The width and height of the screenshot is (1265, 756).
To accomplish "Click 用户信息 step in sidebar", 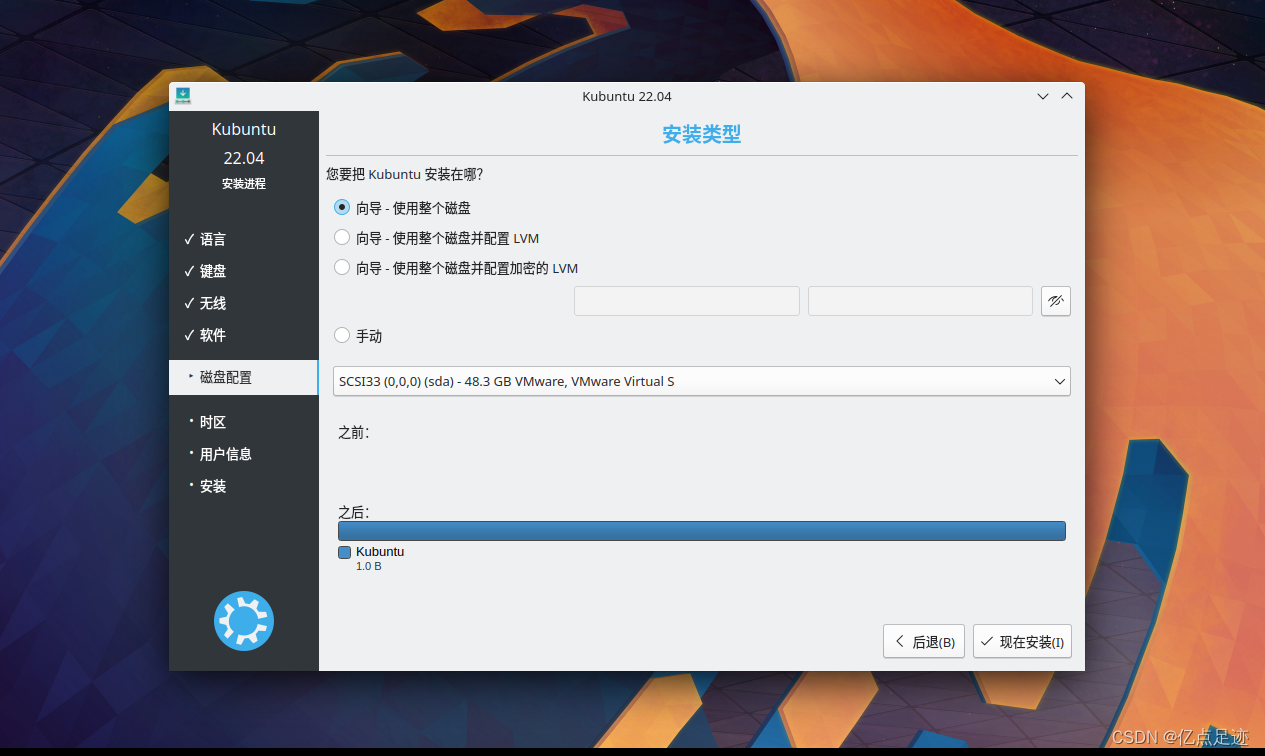I will point(225,454).
